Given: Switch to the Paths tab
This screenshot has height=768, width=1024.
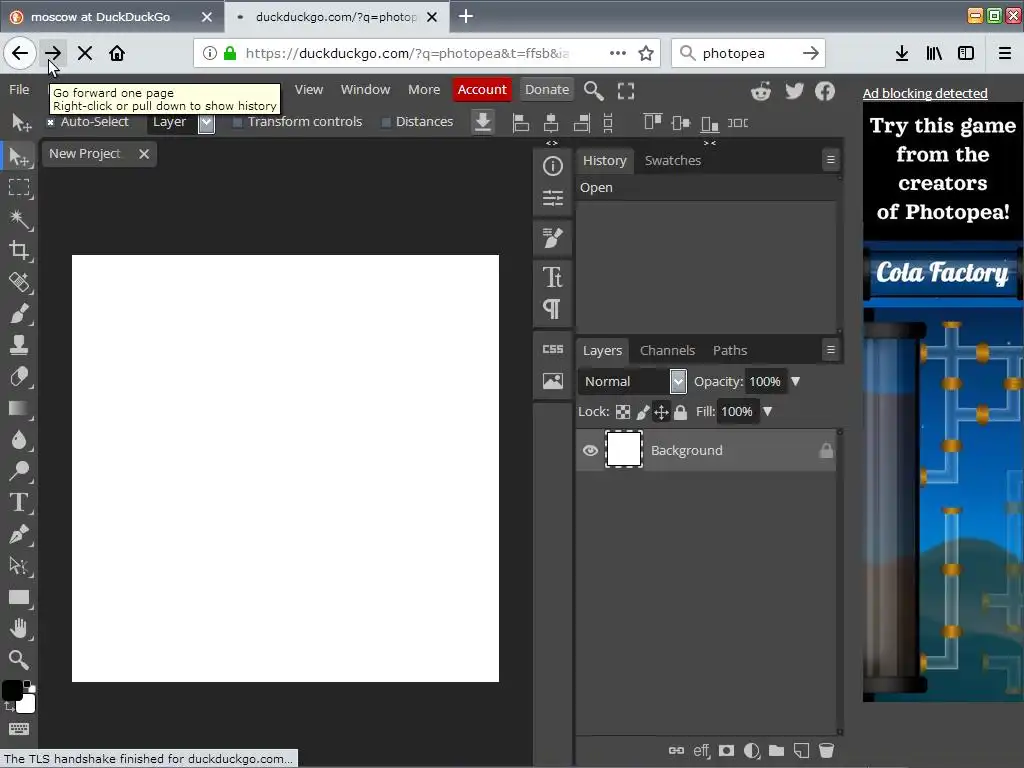Looking at the screenshot, I should pyautogui.click(x=729, y=351).
